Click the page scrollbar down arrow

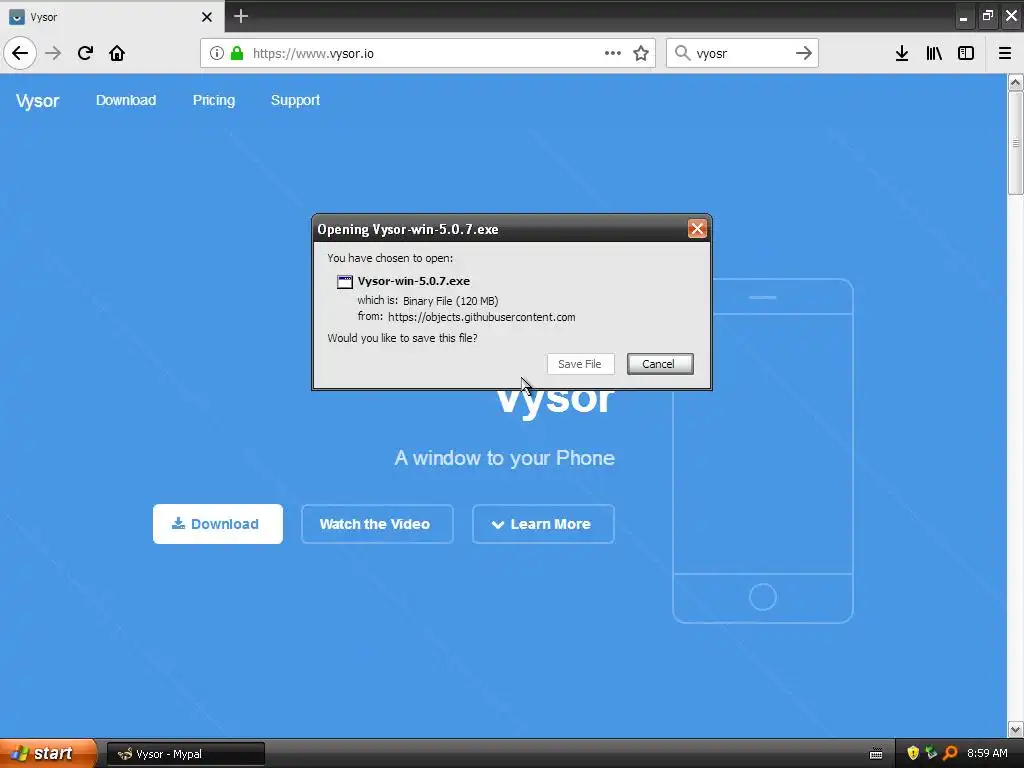click(x=1015, y=729)
